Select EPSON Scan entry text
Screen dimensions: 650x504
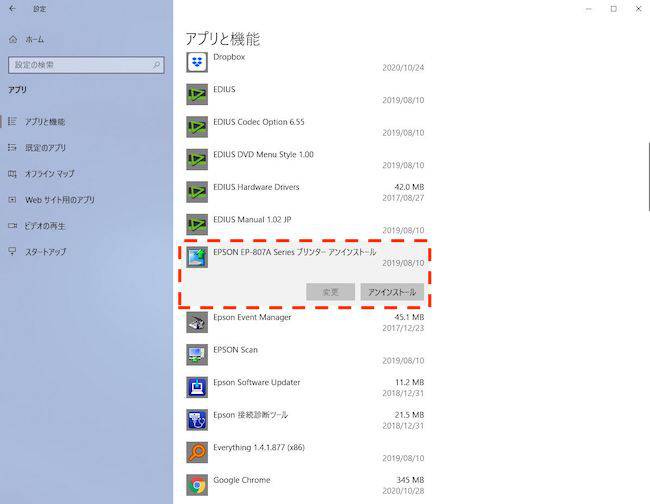point(235,349)
